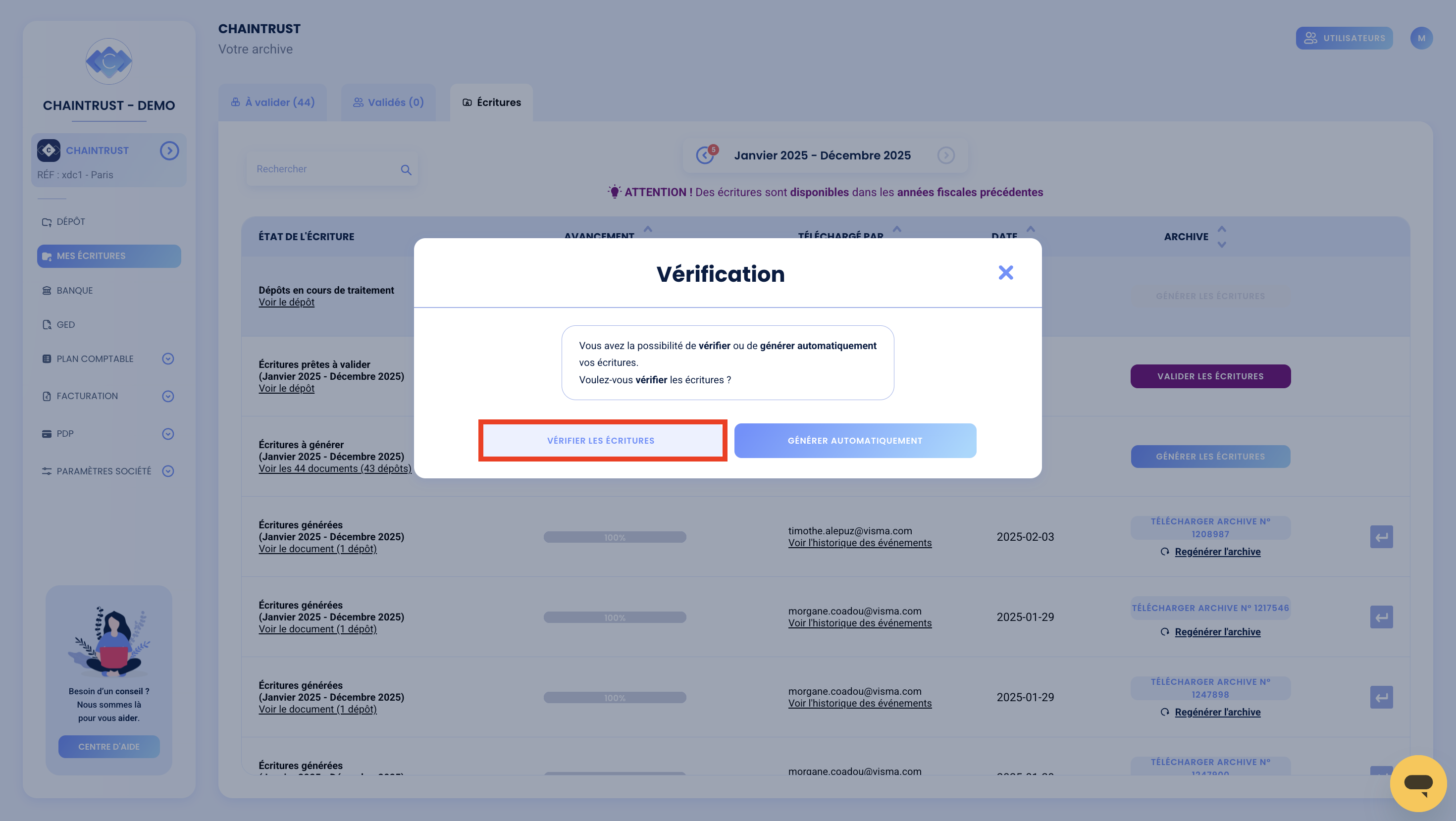
Task: Click regenerate icon for archive 1247898
Action: (x=1164, y=712)
